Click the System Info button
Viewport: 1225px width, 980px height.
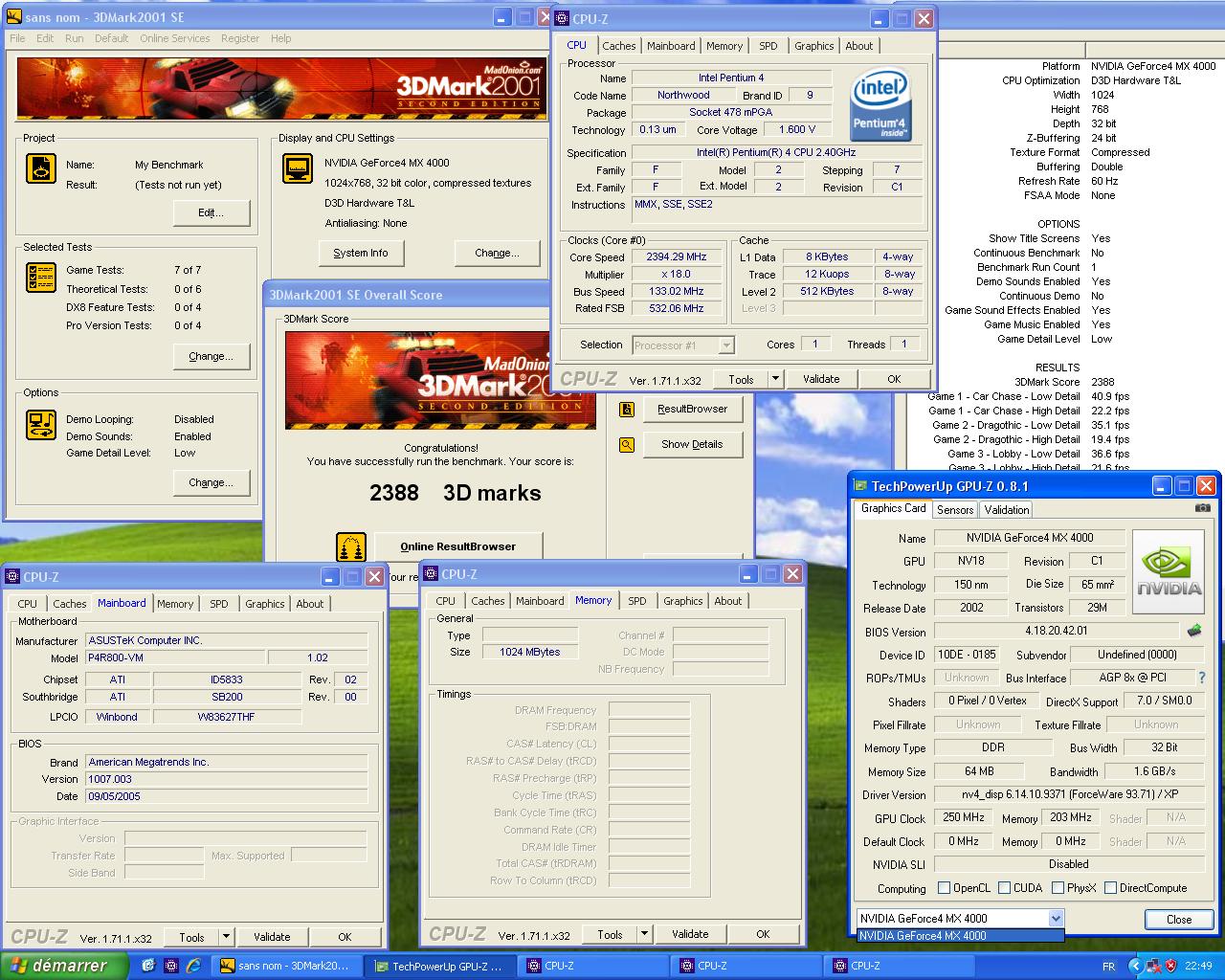(x=361, y=253)
